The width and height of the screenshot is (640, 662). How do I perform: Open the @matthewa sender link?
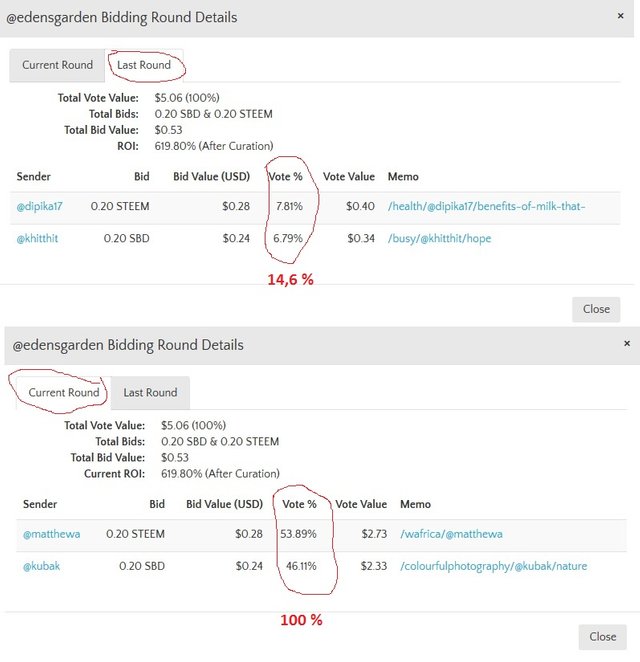coord(51,535)
